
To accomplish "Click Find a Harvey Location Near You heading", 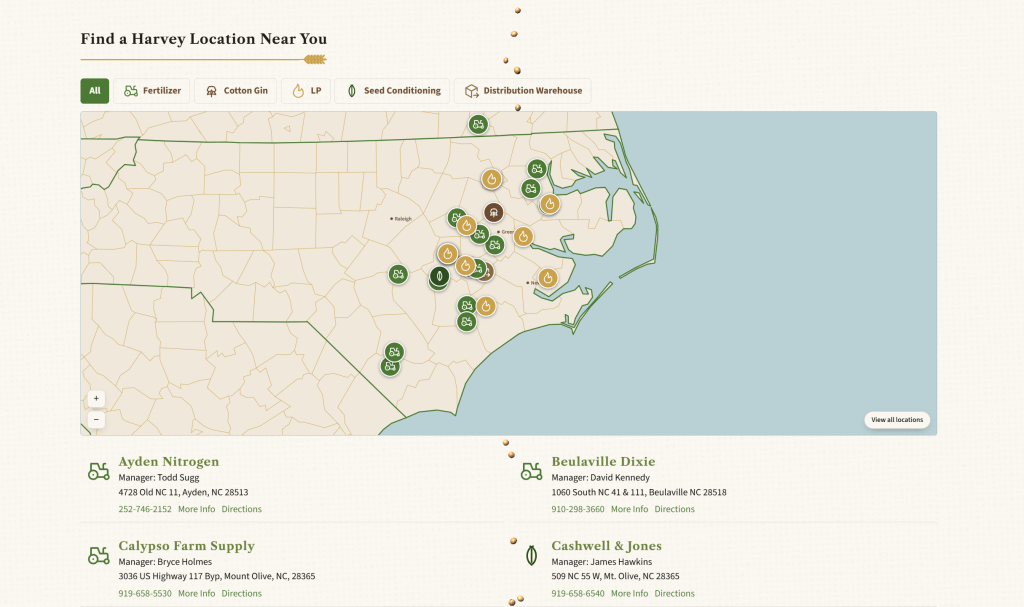I will 204,39.
